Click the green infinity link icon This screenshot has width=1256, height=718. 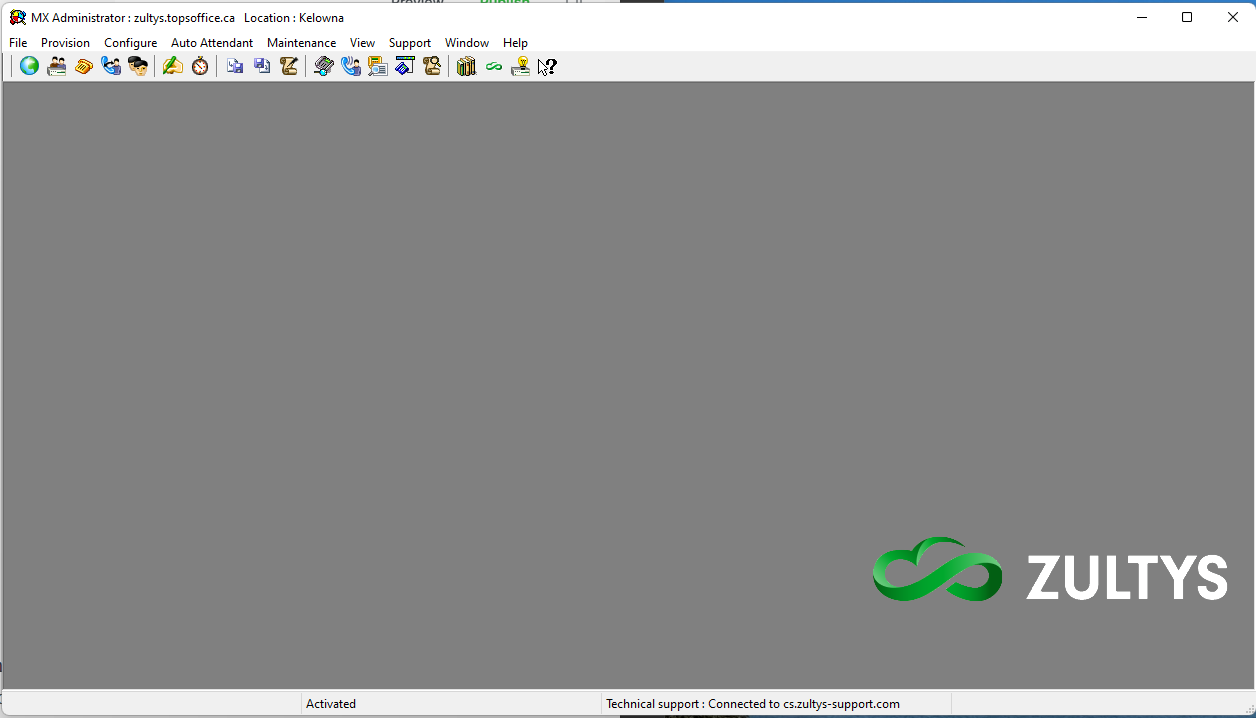pos(493,66)
